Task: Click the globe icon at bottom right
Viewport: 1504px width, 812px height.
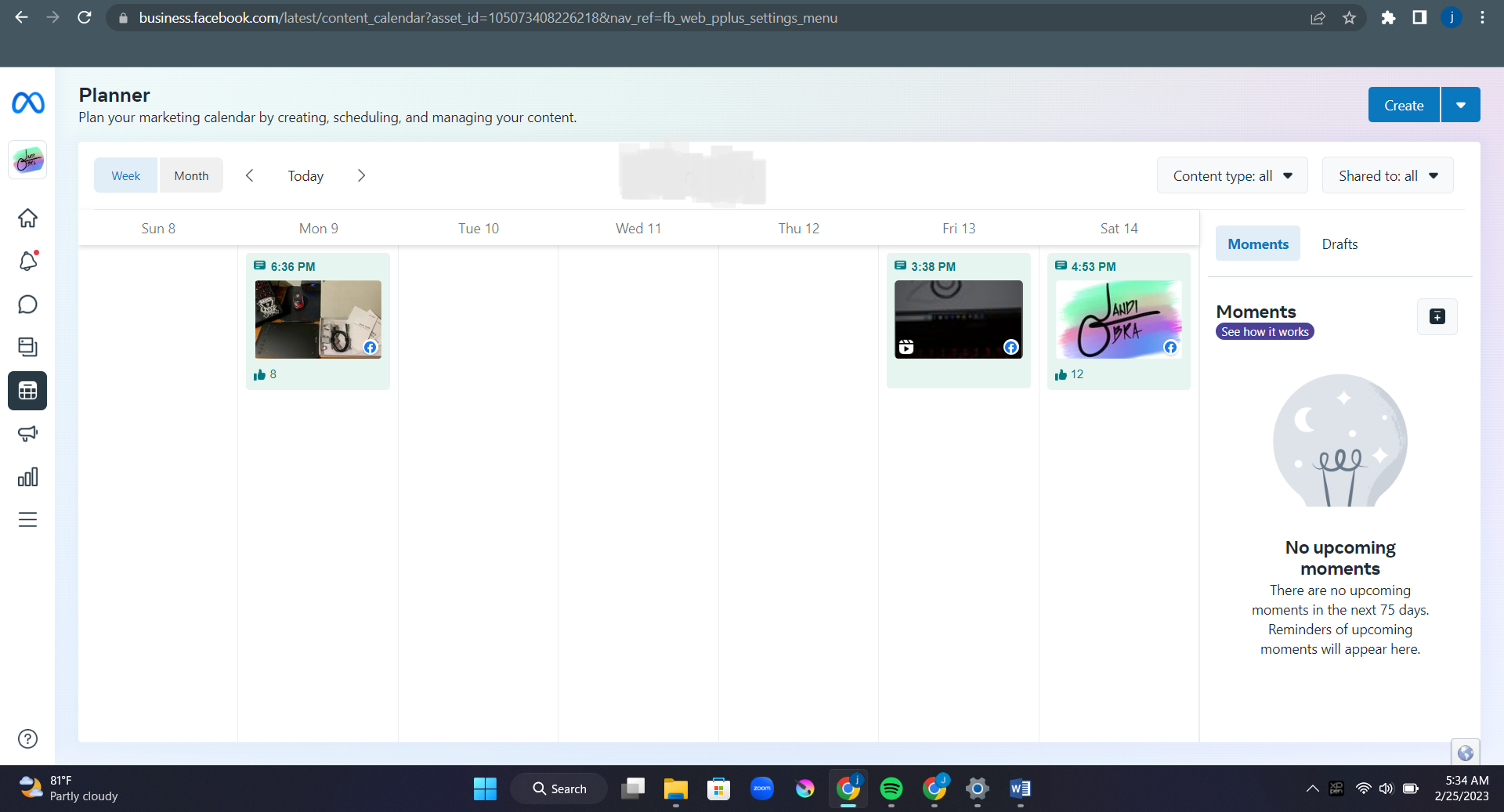Action: [x=1466, y=752]
